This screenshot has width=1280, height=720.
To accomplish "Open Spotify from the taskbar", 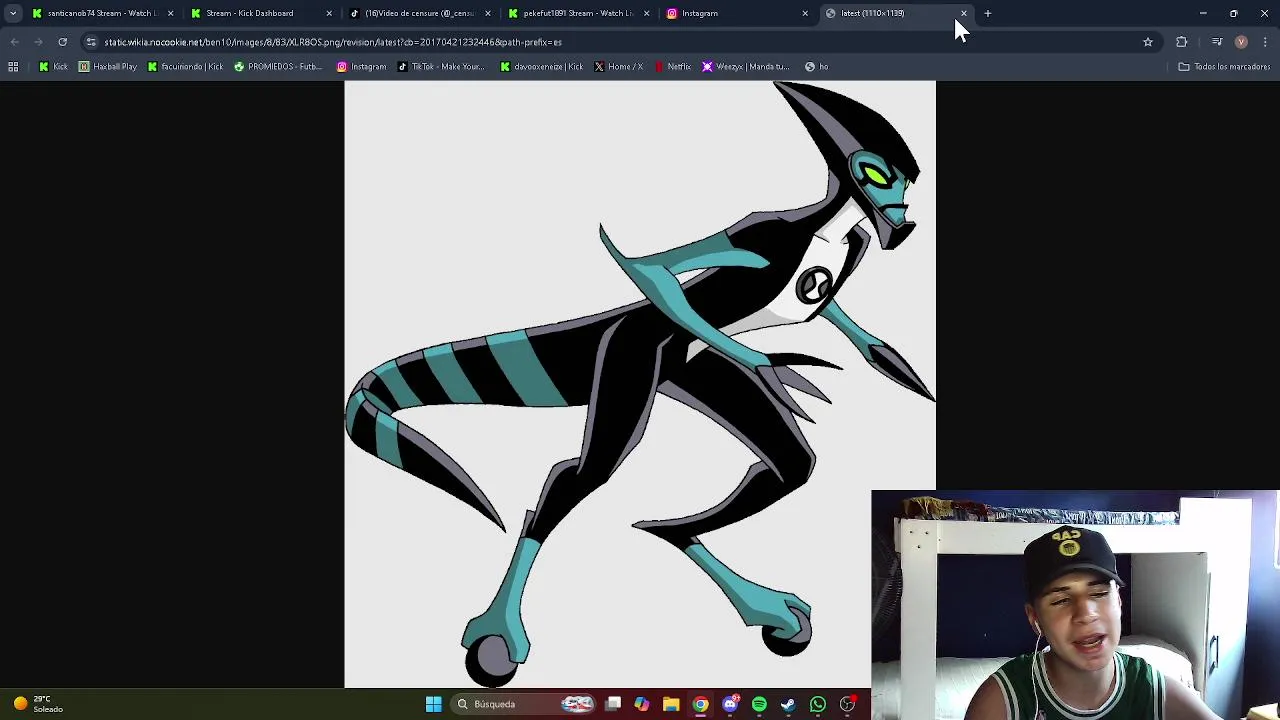I will point(759,704).
